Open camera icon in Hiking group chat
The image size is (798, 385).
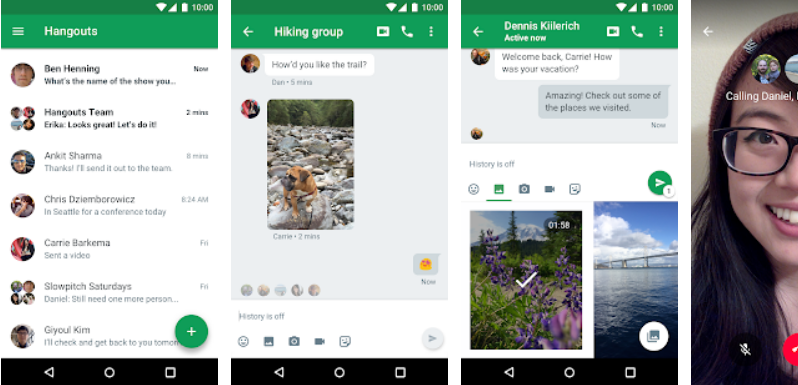[294, 341]
